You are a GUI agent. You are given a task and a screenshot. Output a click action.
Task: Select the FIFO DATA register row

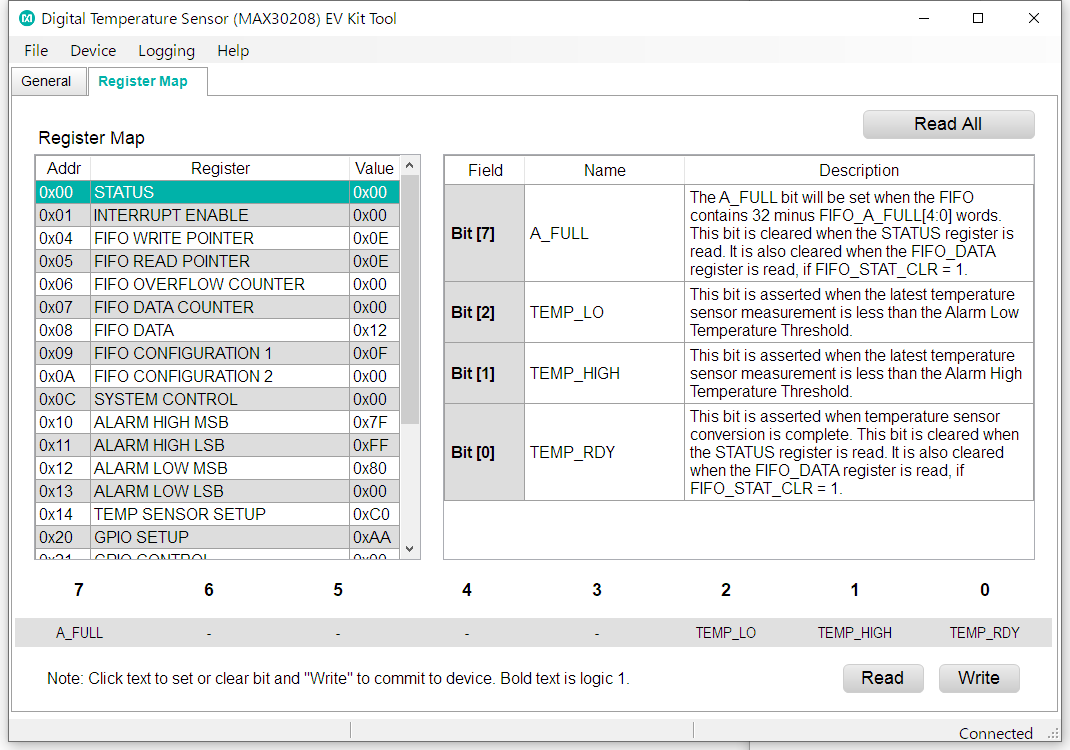click(217, 330)
